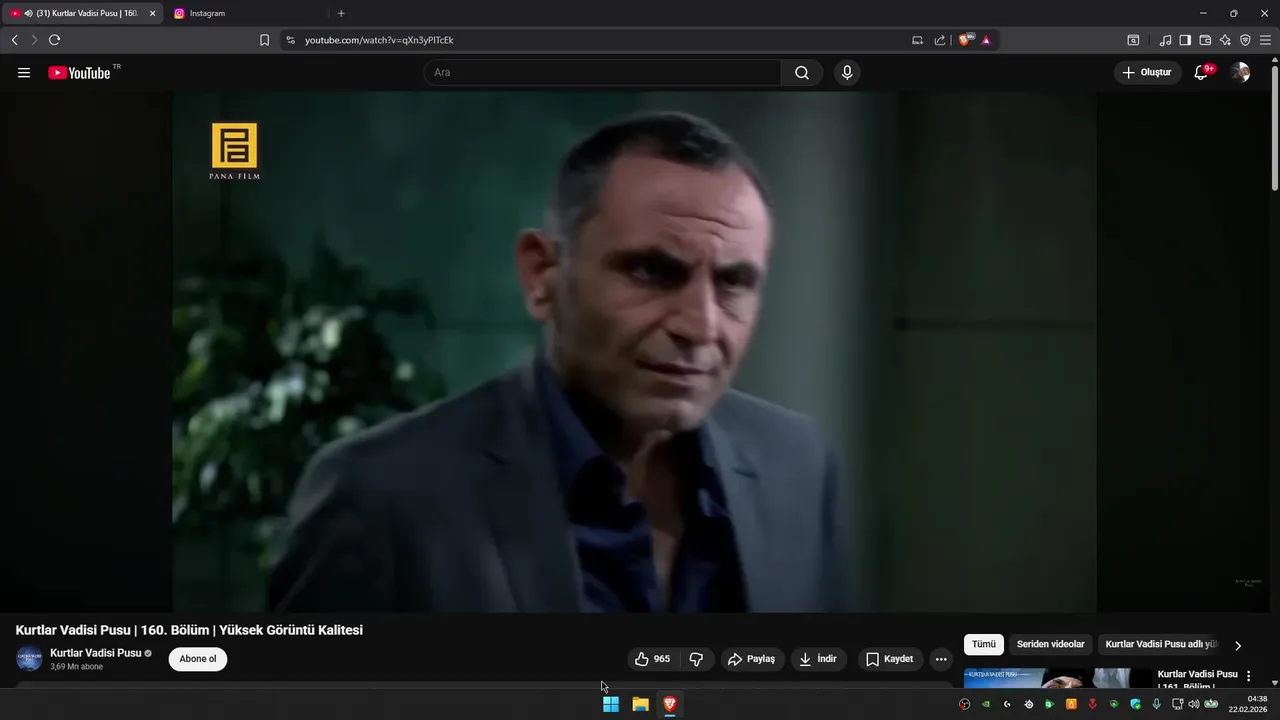Open Windows Security tray icon
Viewport: 1280px width, 720px height.
pos(1135,704)
